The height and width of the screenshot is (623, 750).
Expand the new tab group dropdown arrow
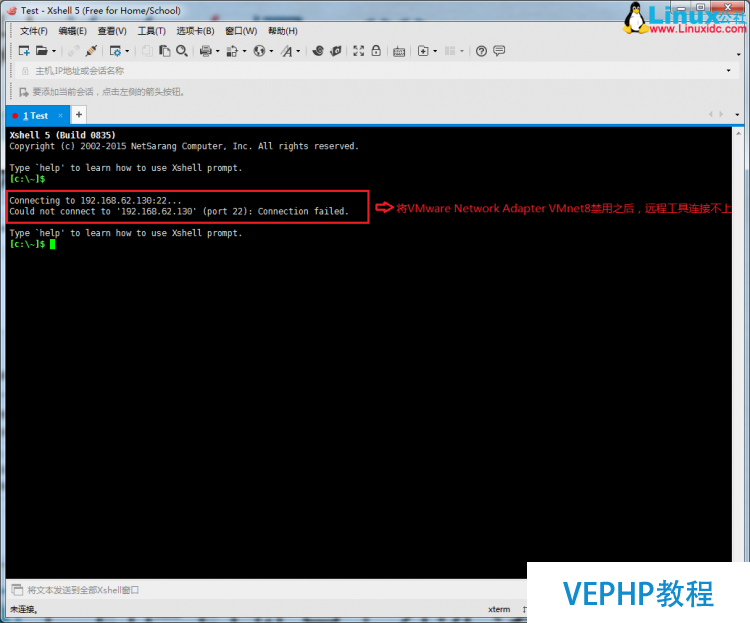(435, 51)
